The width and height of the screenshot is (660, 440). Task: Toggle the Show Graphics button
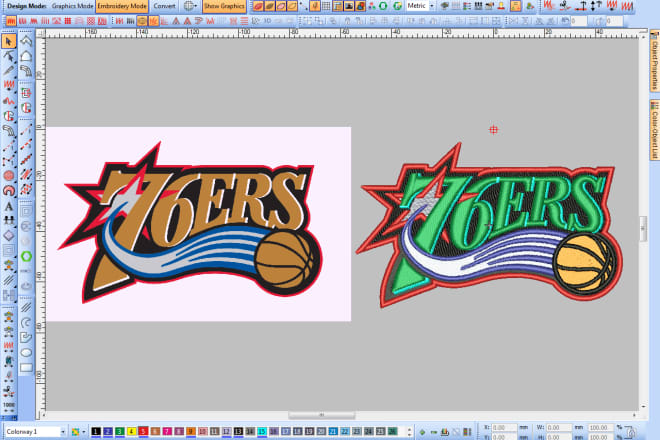pos(224,6)
